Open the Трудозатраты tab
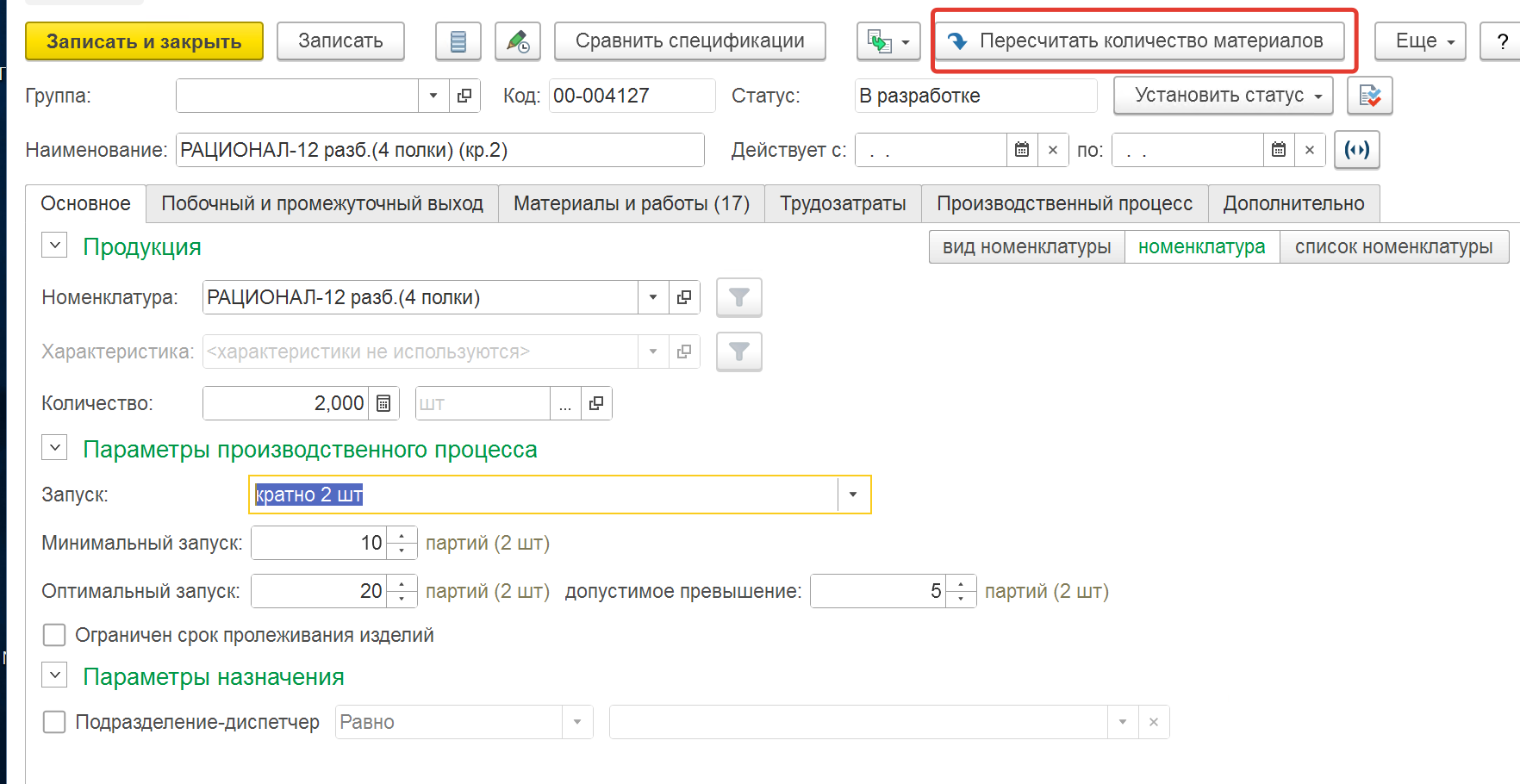Image resolution: width=1520 pixels, height=784 pixels. pos(842,203)
